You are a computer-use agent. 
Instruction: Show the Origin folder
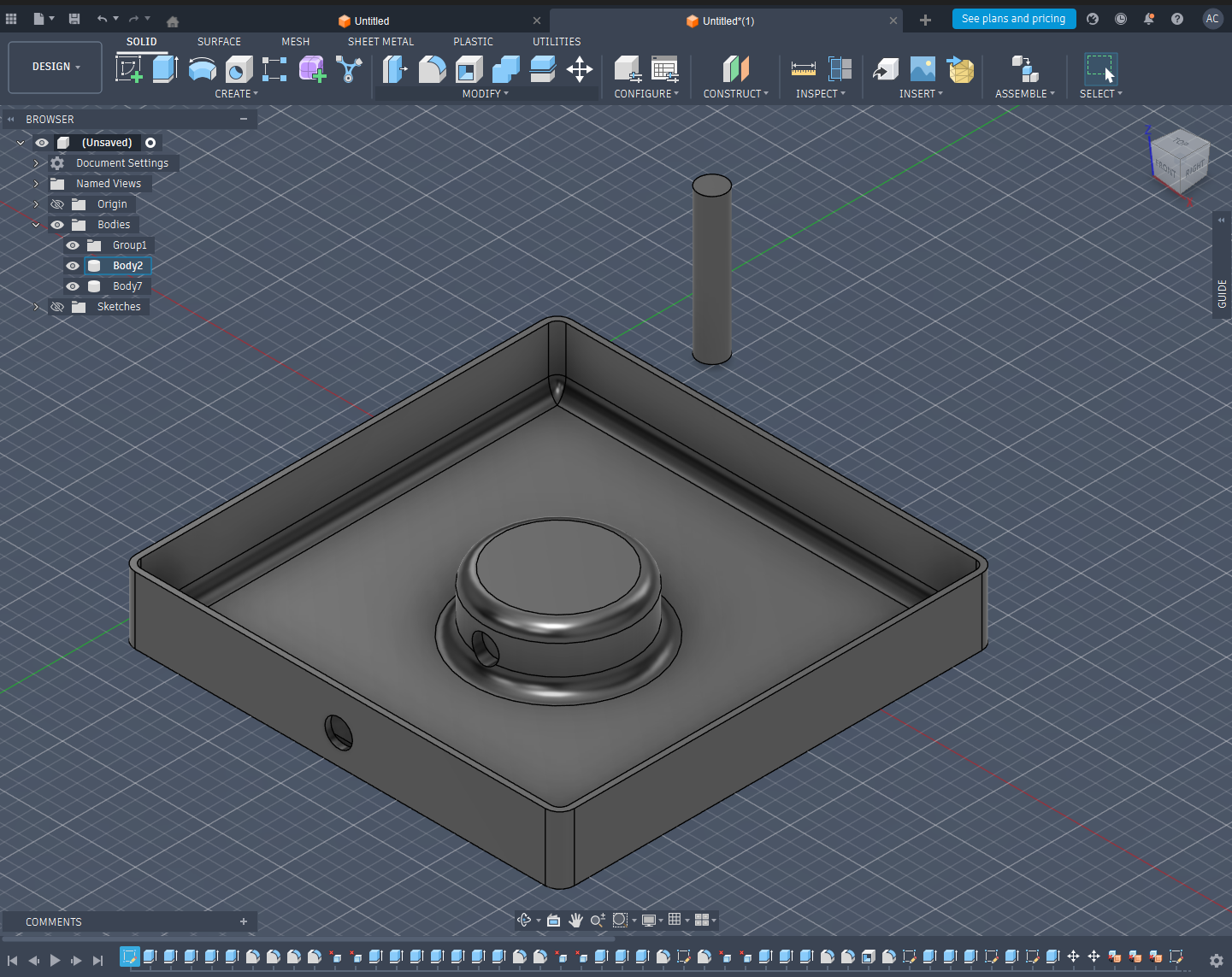pyautogui.click(x=56, y=203)
